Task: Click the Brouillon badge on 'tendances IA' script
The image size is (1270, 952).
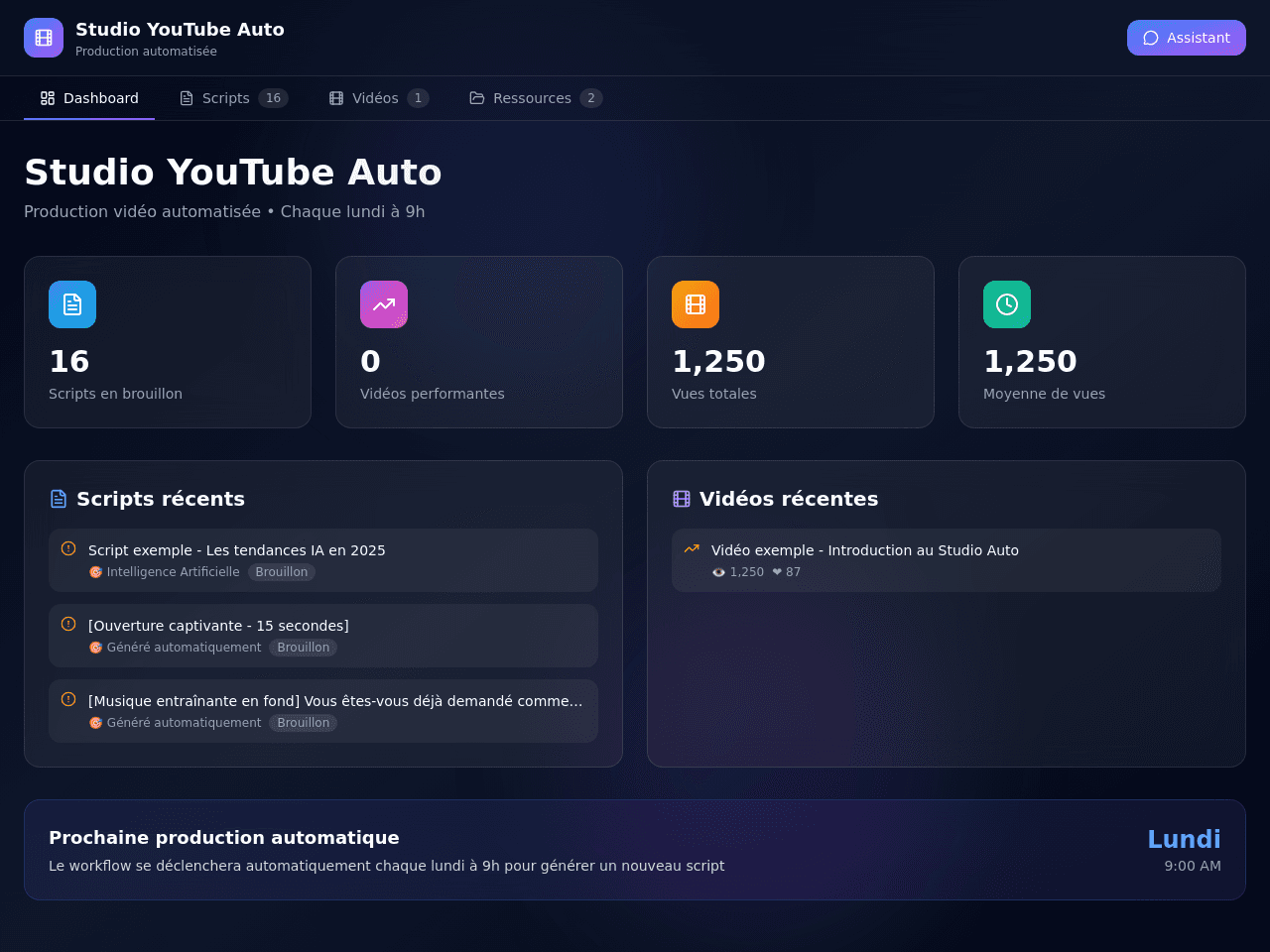Action: 282,572
